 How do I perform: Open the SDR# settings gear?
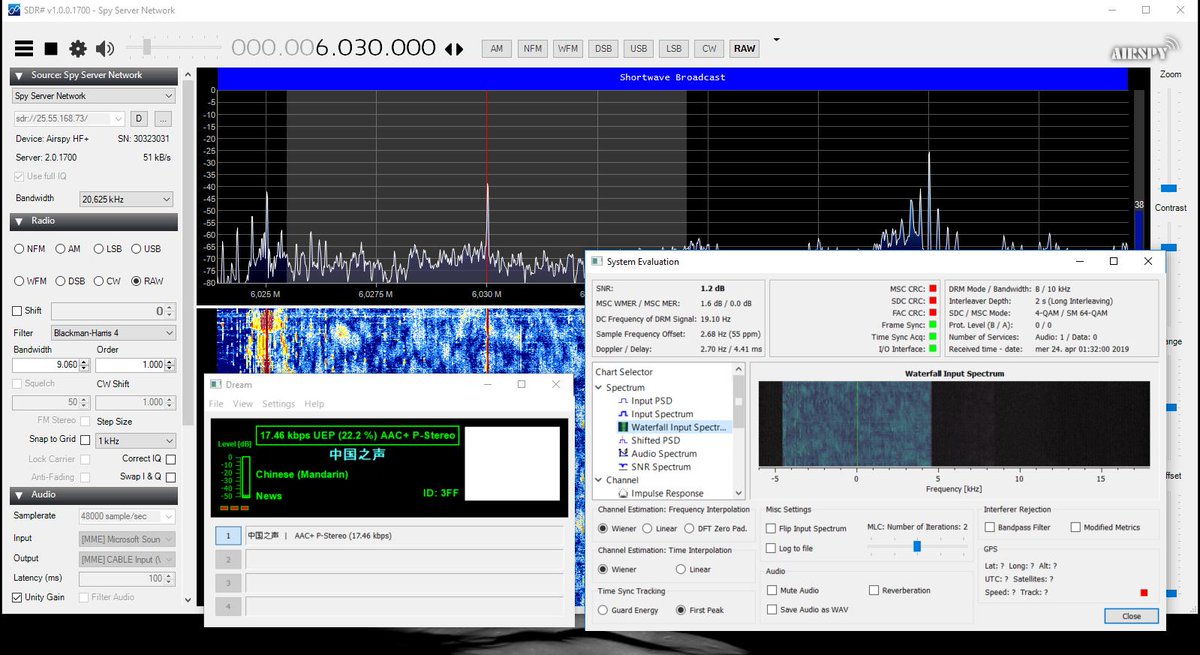[x=78, y=48]
